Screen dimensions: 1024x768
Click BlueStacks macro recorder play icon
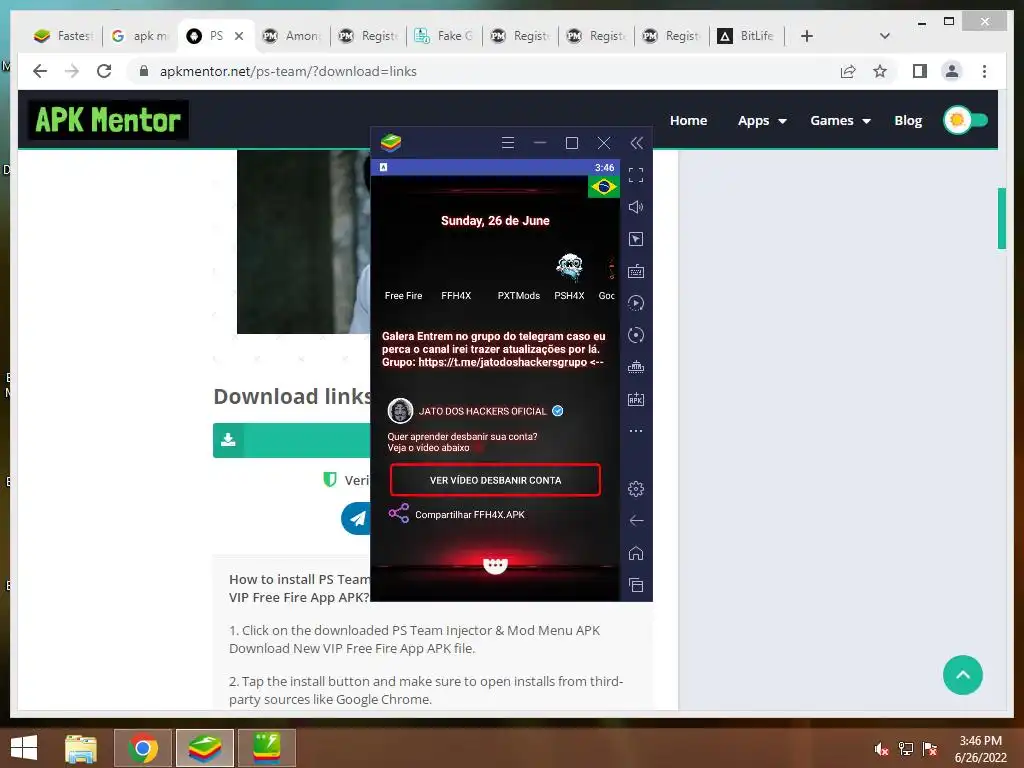(635, 303)
